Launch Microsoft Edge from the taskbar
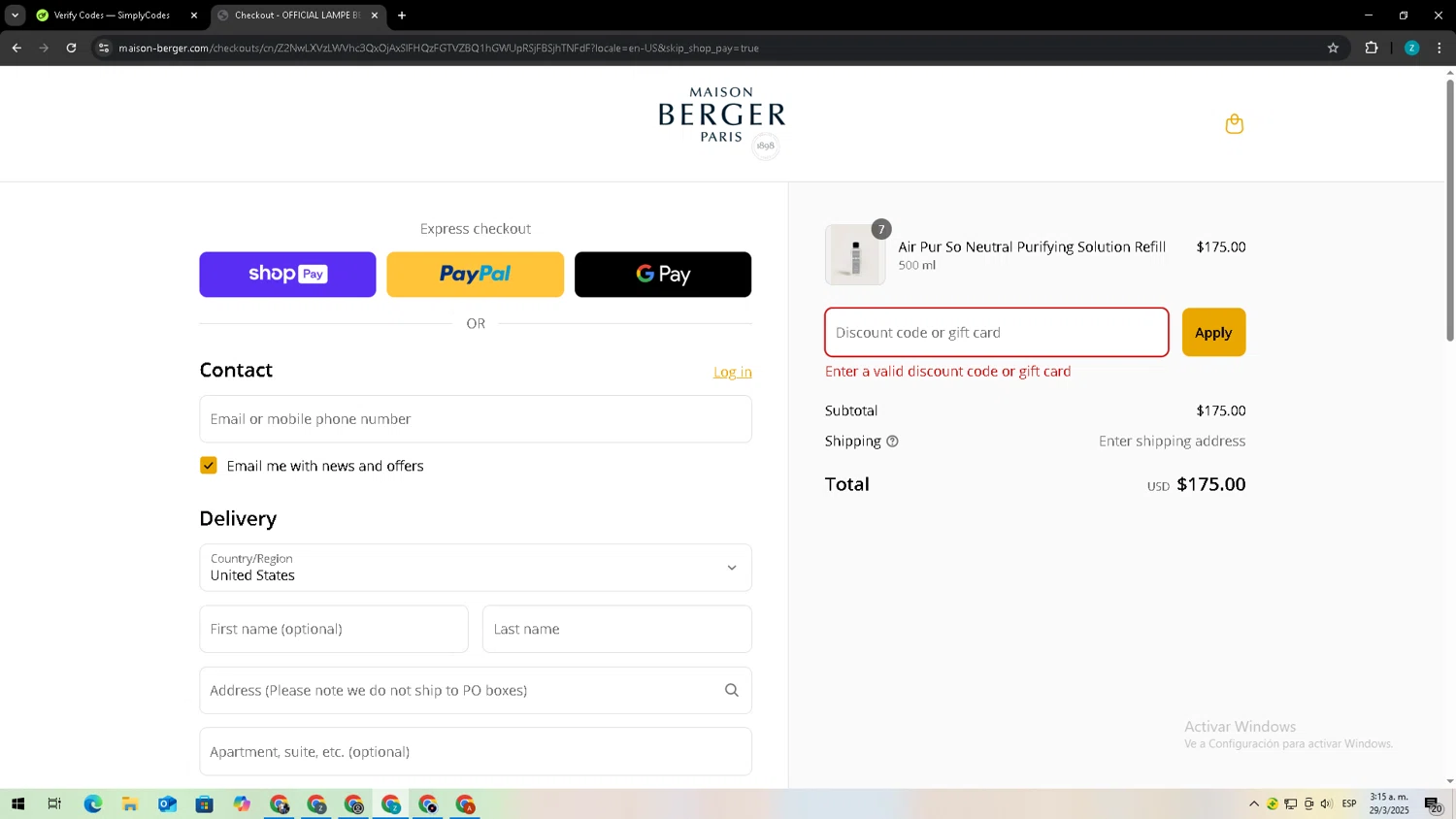The image size is (1456, 819). [x=92, y=804]
